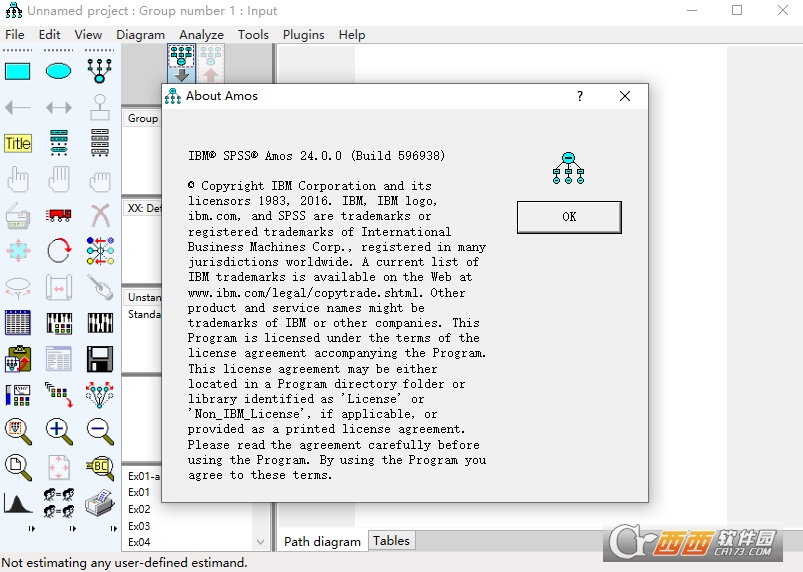Open the object properties tool
The width and height of the screenshot is (803, 572).
click(x=18, y=395)
